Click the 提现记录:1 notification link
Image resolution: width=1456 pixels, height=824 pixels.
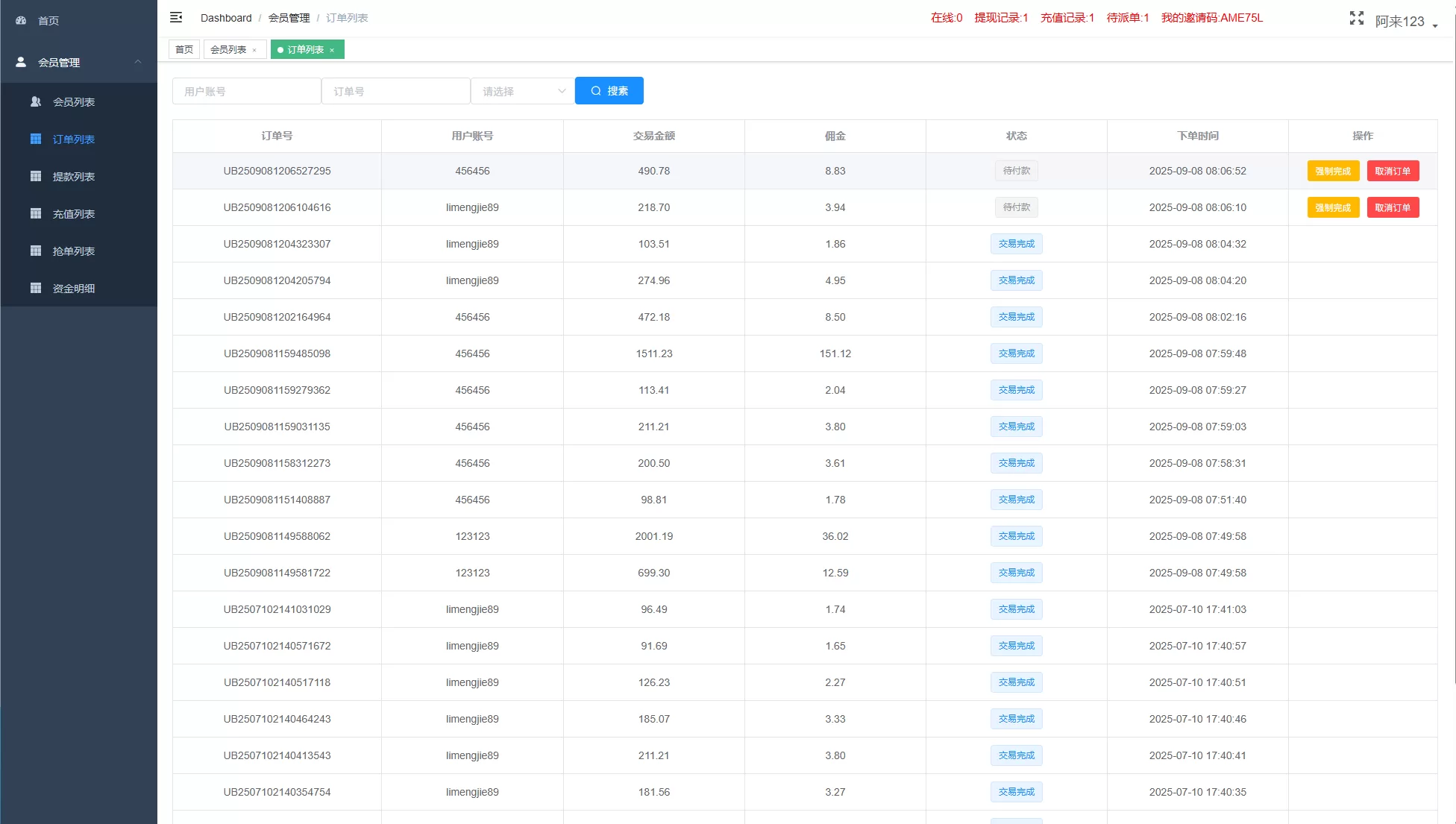[1001, 18]
